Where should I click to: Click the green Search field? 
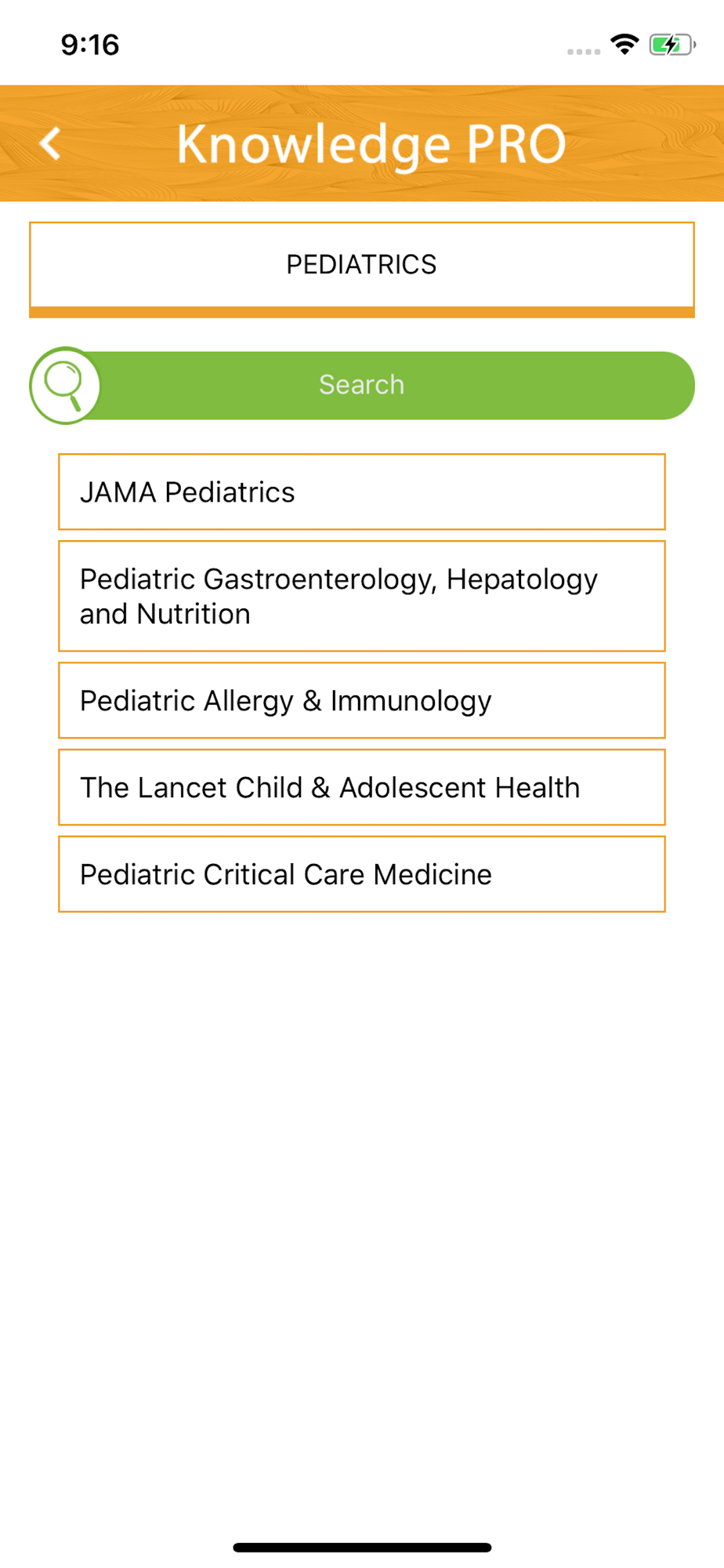362,386
